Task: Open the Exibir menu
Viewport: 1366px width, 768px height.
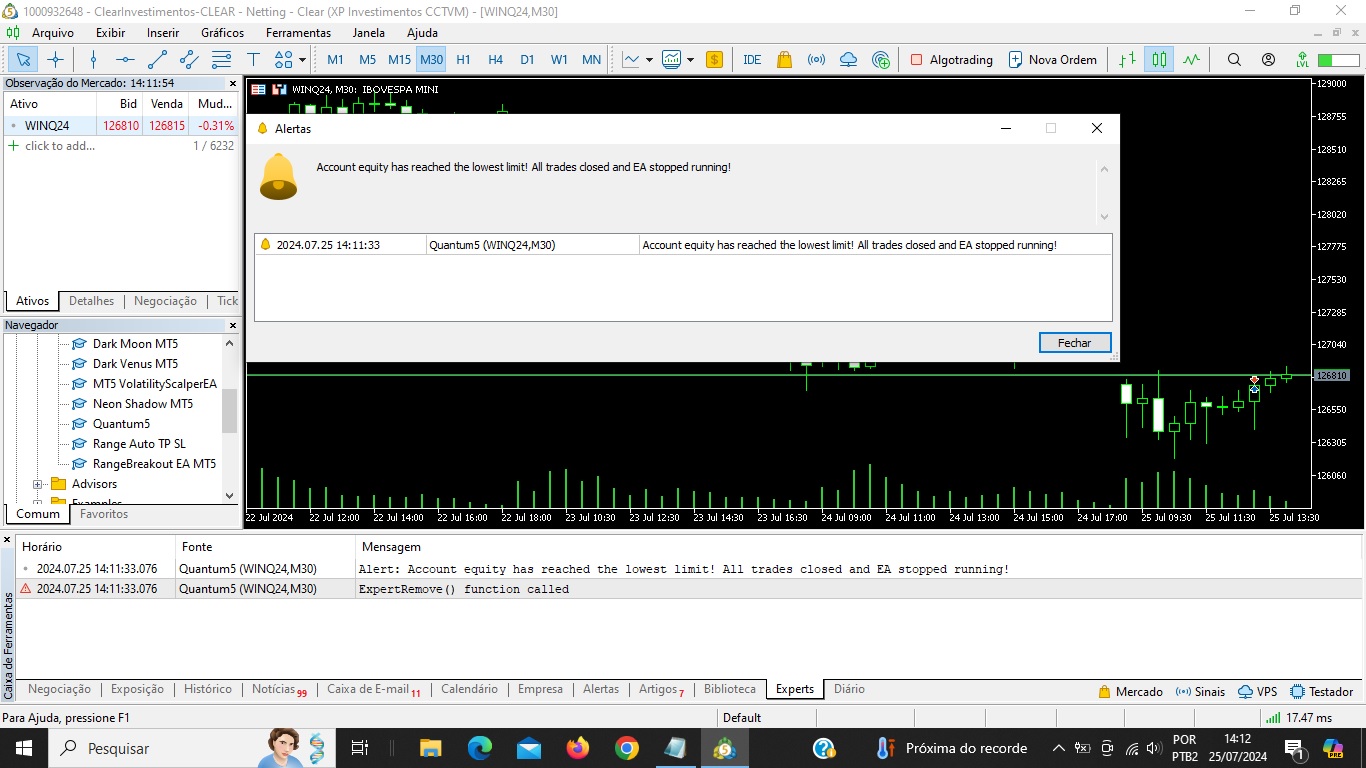Action: click(110, 33)
